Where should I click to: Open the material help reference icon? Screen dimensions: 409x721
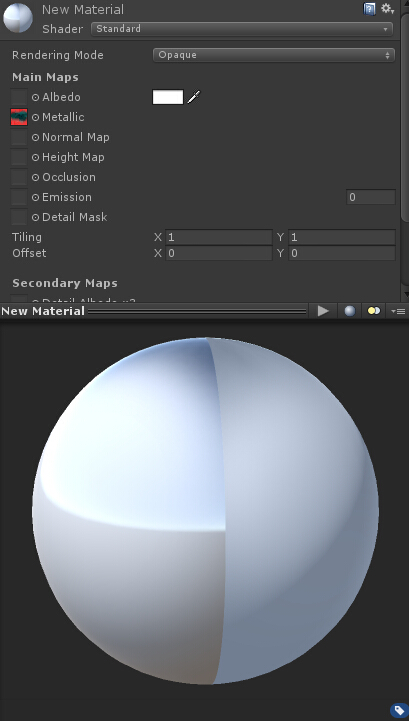369,9
